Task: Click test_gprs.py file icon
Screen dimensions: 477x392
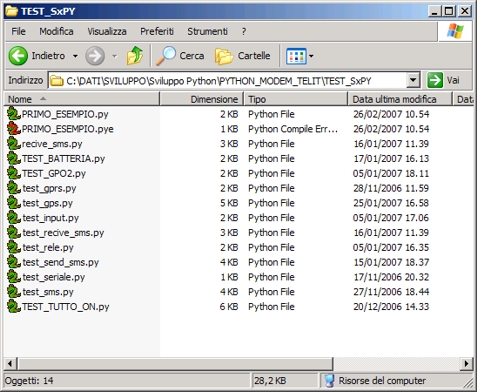Action: click(14, 188)
